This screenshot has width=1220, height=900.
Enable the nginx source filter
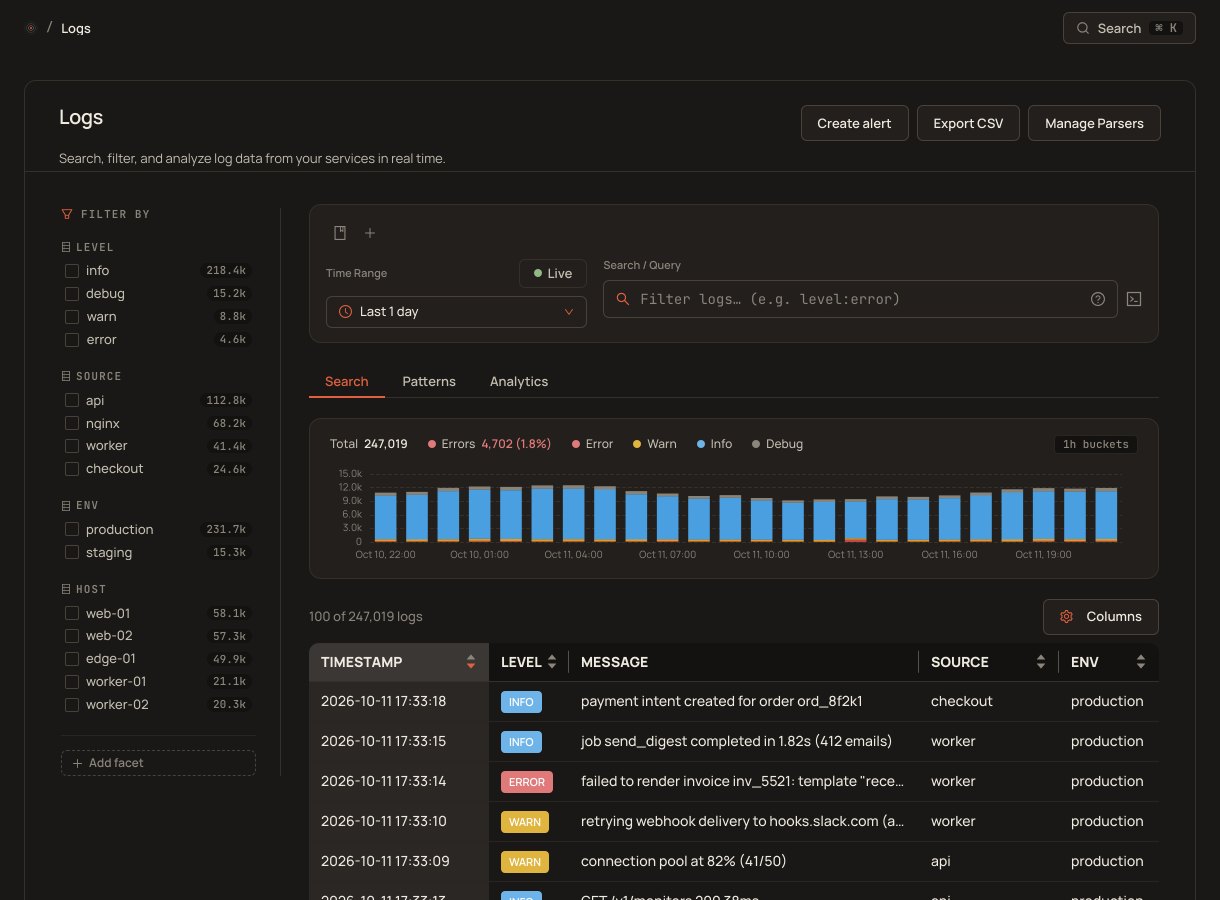72,423
